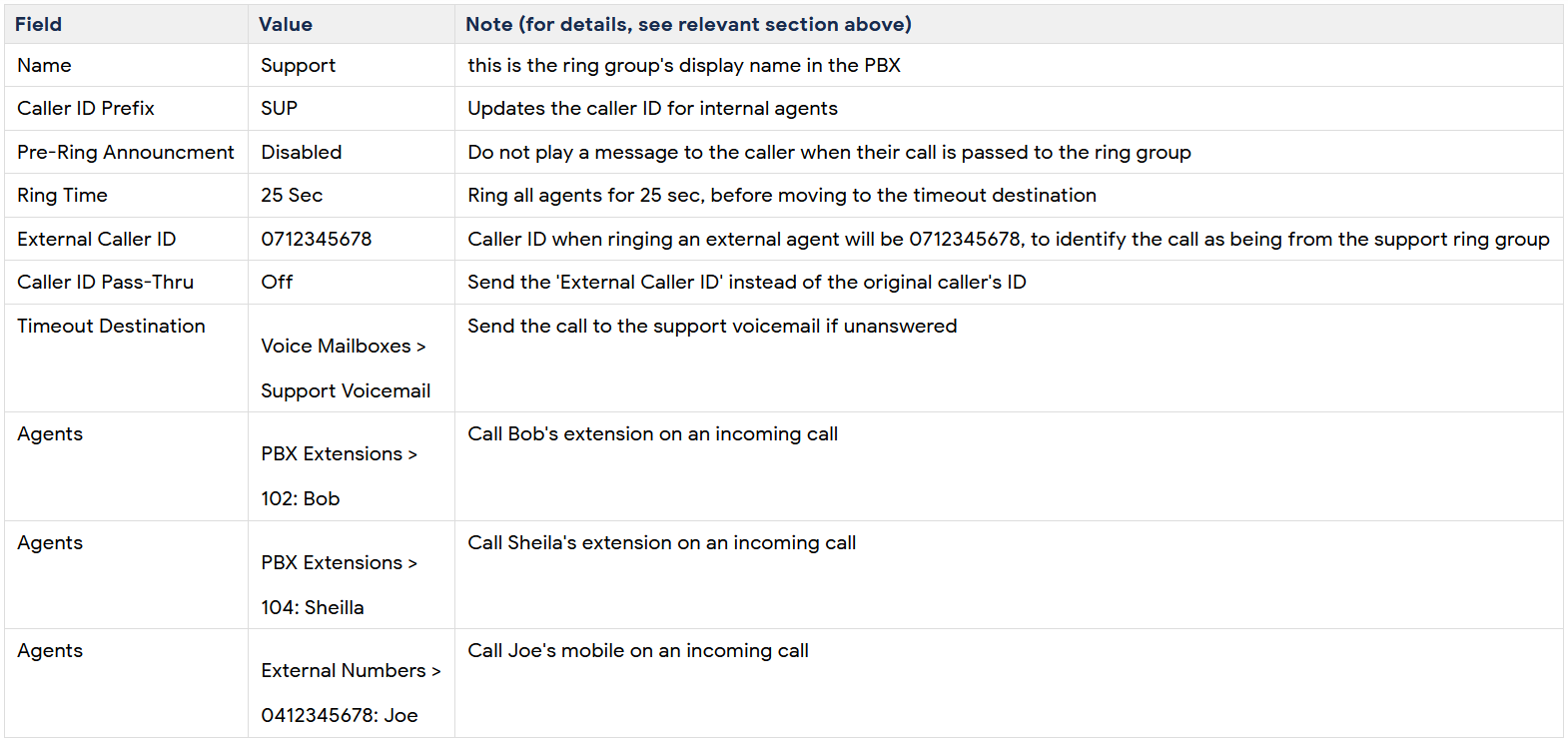The height and width of the screenshot is (741, 1568).
Task: Select the Voice Mailboxes > text
Action: click(x=344, y=346)
